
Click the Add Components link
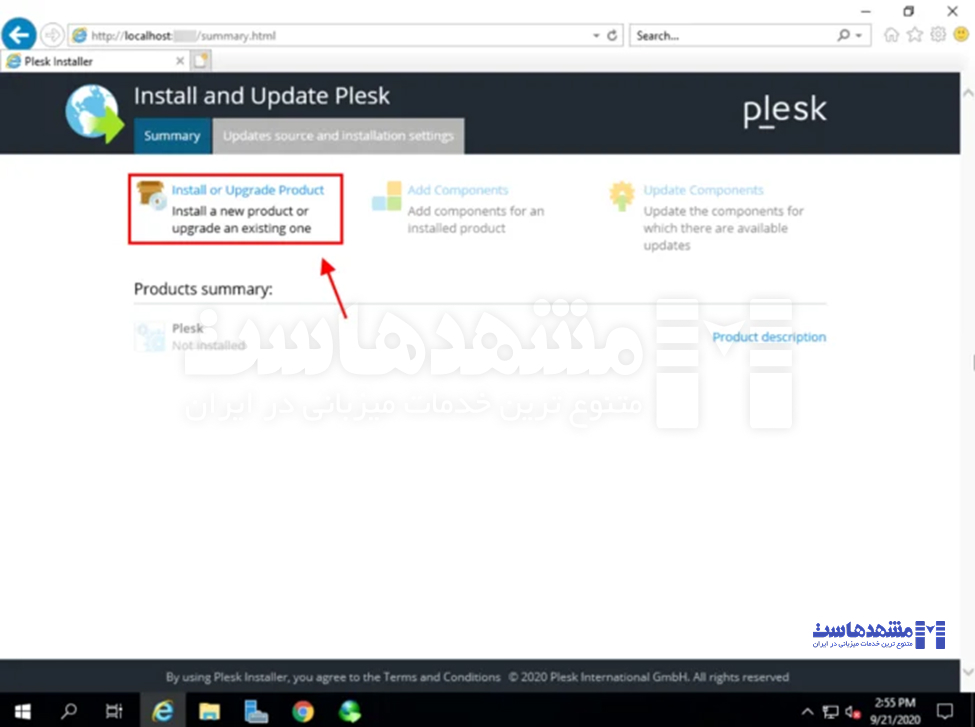[x=458, y=190]
